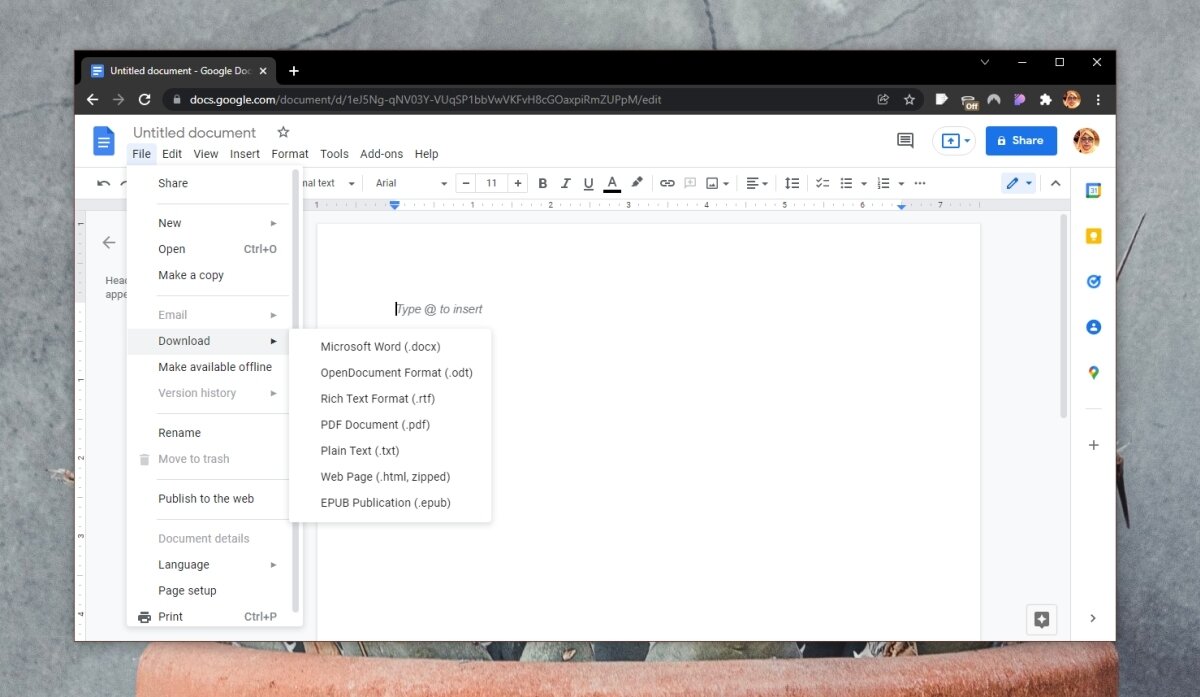Screen dimensions: 1200x697
Task: Open the highlight color tool
Action: (x=637, y=183)
